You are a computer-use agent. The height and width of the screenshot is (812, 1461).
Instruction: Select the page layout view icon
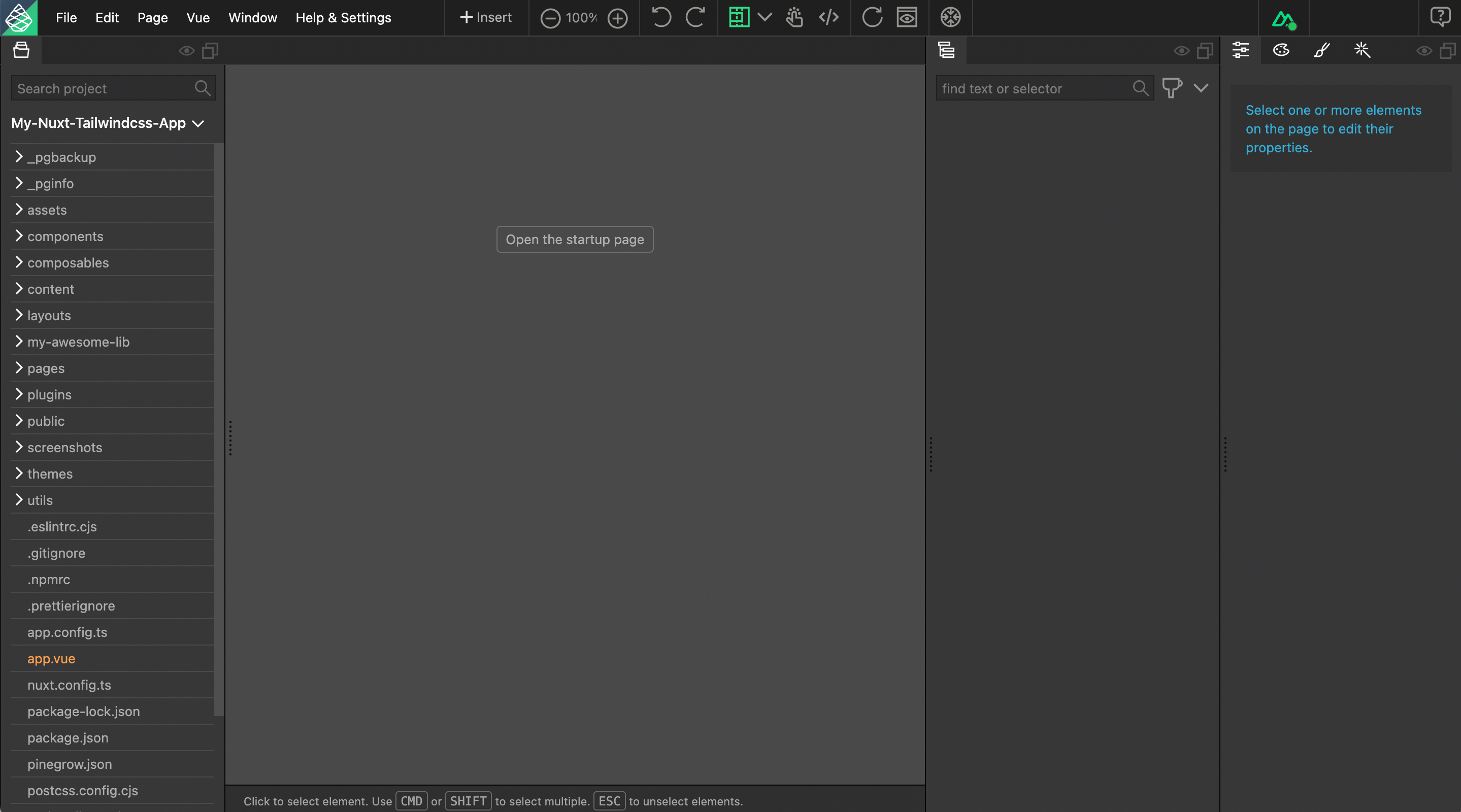tap(739, 18)
